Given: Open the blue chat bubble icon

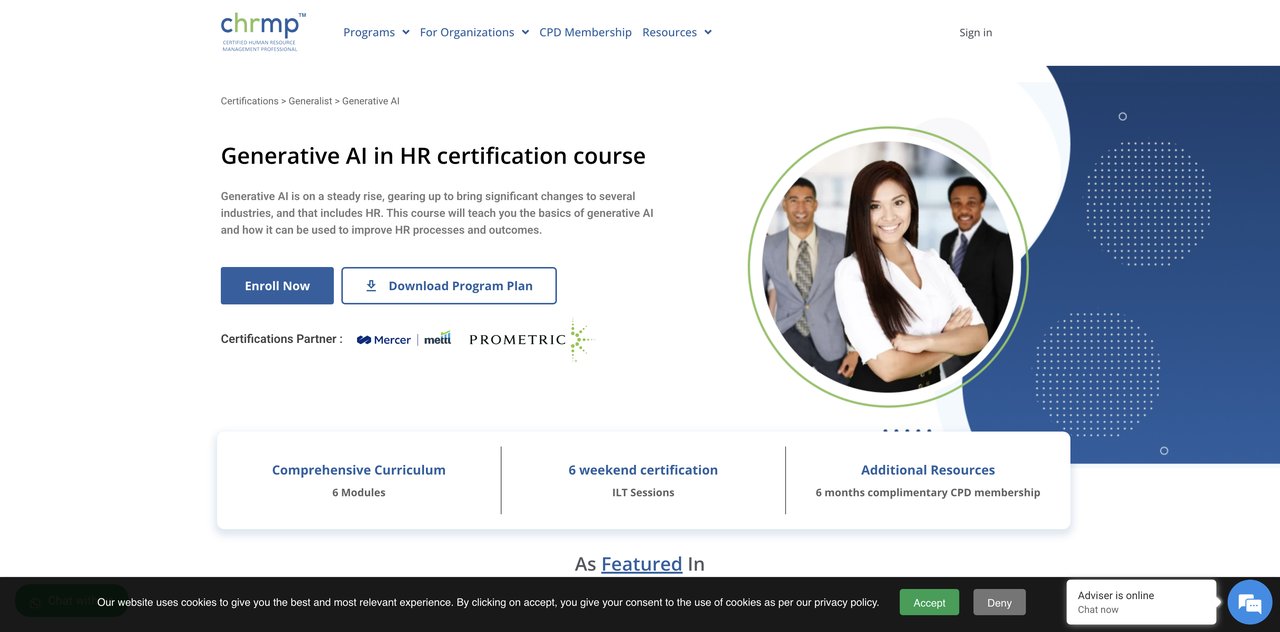Looking at the screenshot, I should click(x=1249, y=603).
